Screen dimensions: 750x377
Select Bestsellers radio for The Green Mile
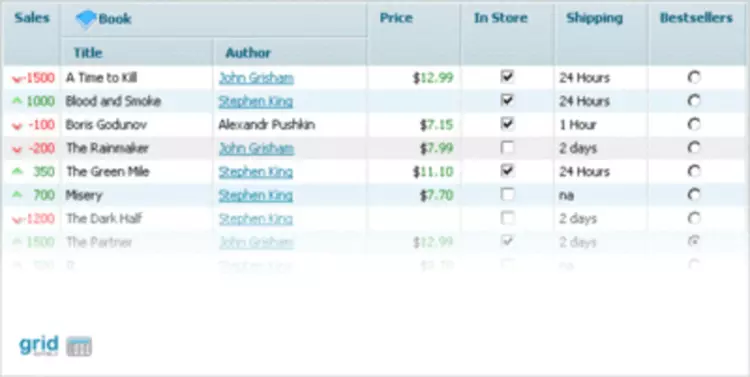tap(694, 171)
